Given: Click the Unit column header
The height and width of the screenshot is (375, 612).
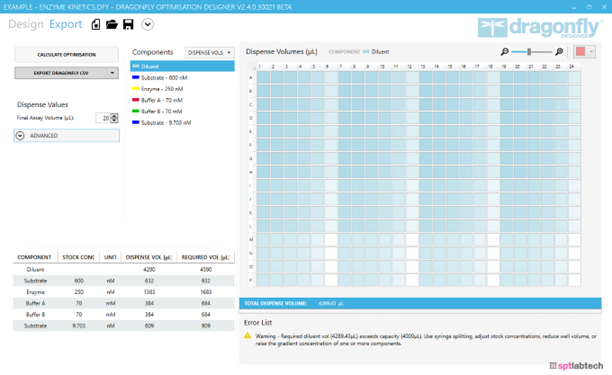Looking at the screenshot, I should coord(110,257).
